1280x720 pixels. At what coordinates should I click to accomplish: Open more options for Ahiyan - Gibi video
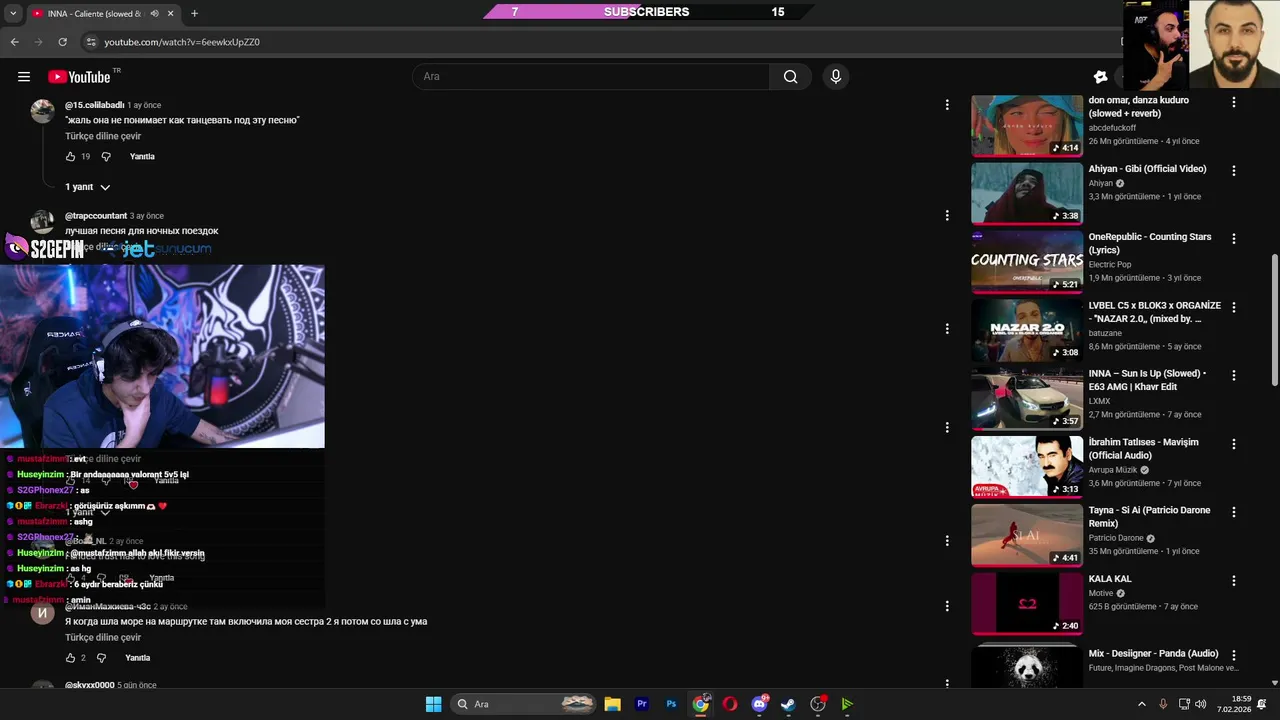(x=1233, y=170)
